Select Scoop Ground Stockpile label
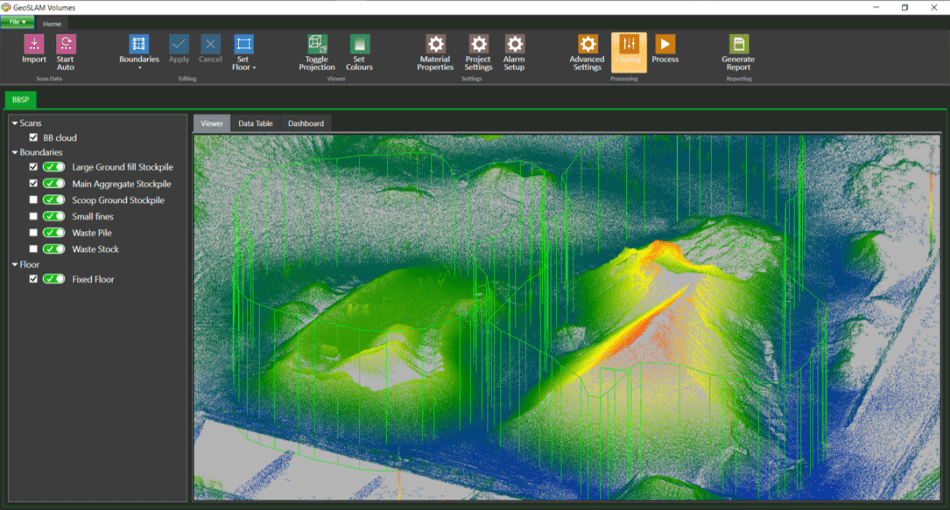The height and width of the screenshot is (510, 950). [118, 200]
